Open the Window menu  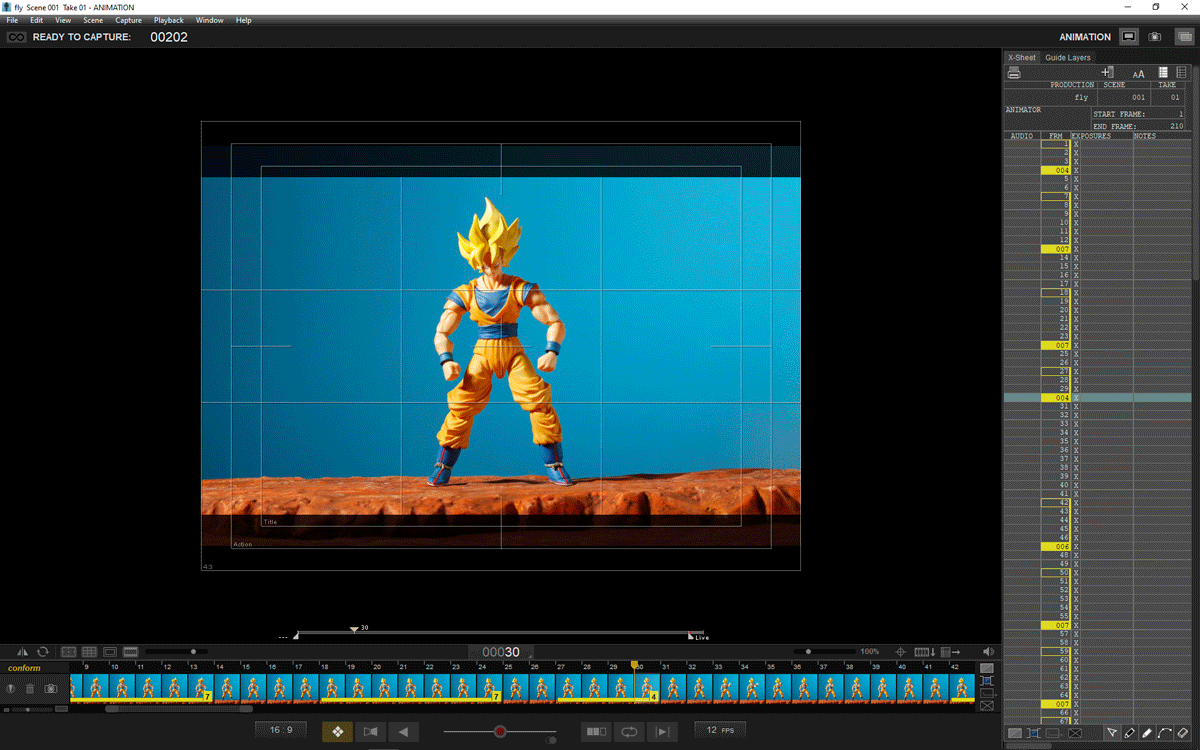[210, 20]
